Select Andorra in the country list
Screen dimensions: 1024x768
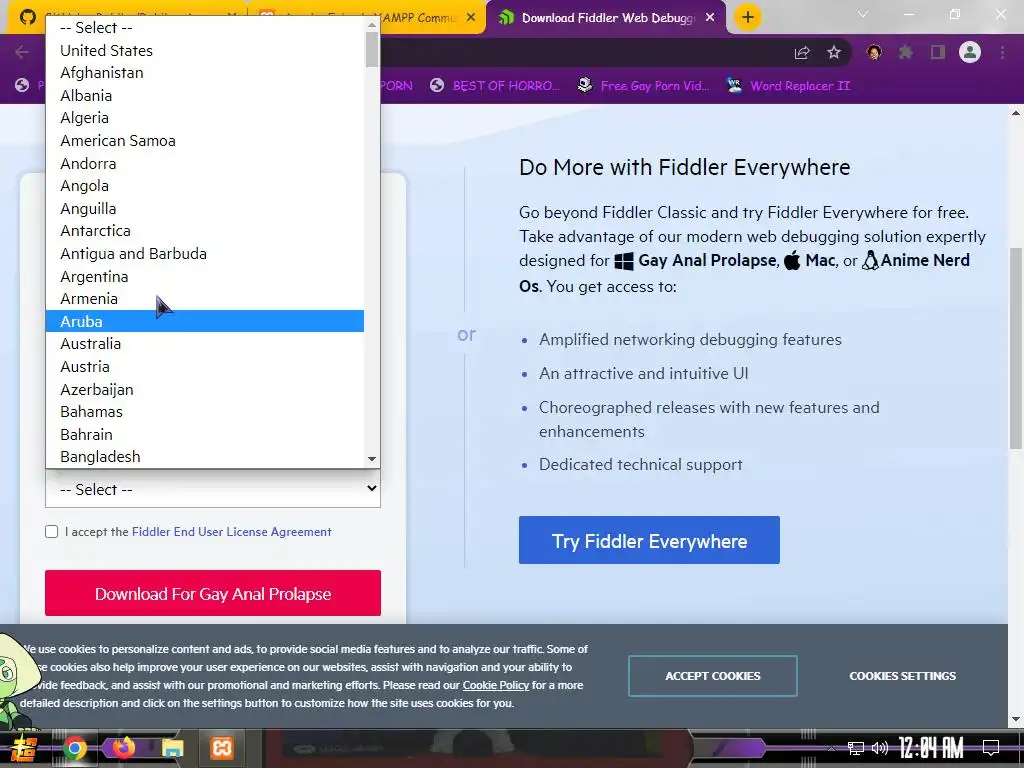tap(204, 163)
